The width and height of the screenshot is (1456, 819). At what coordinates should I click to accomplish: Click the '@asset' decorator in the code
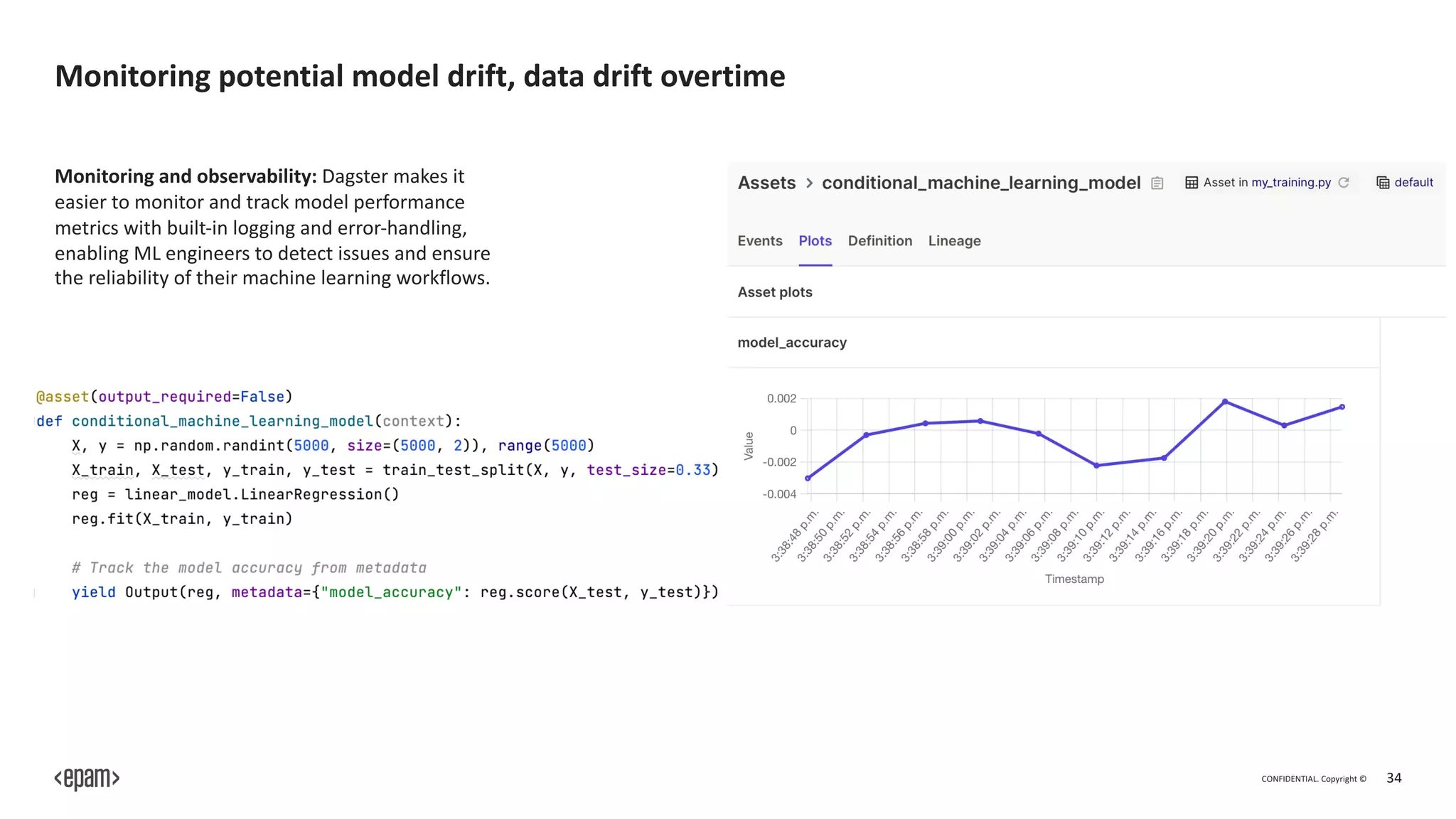click(63, 397)
